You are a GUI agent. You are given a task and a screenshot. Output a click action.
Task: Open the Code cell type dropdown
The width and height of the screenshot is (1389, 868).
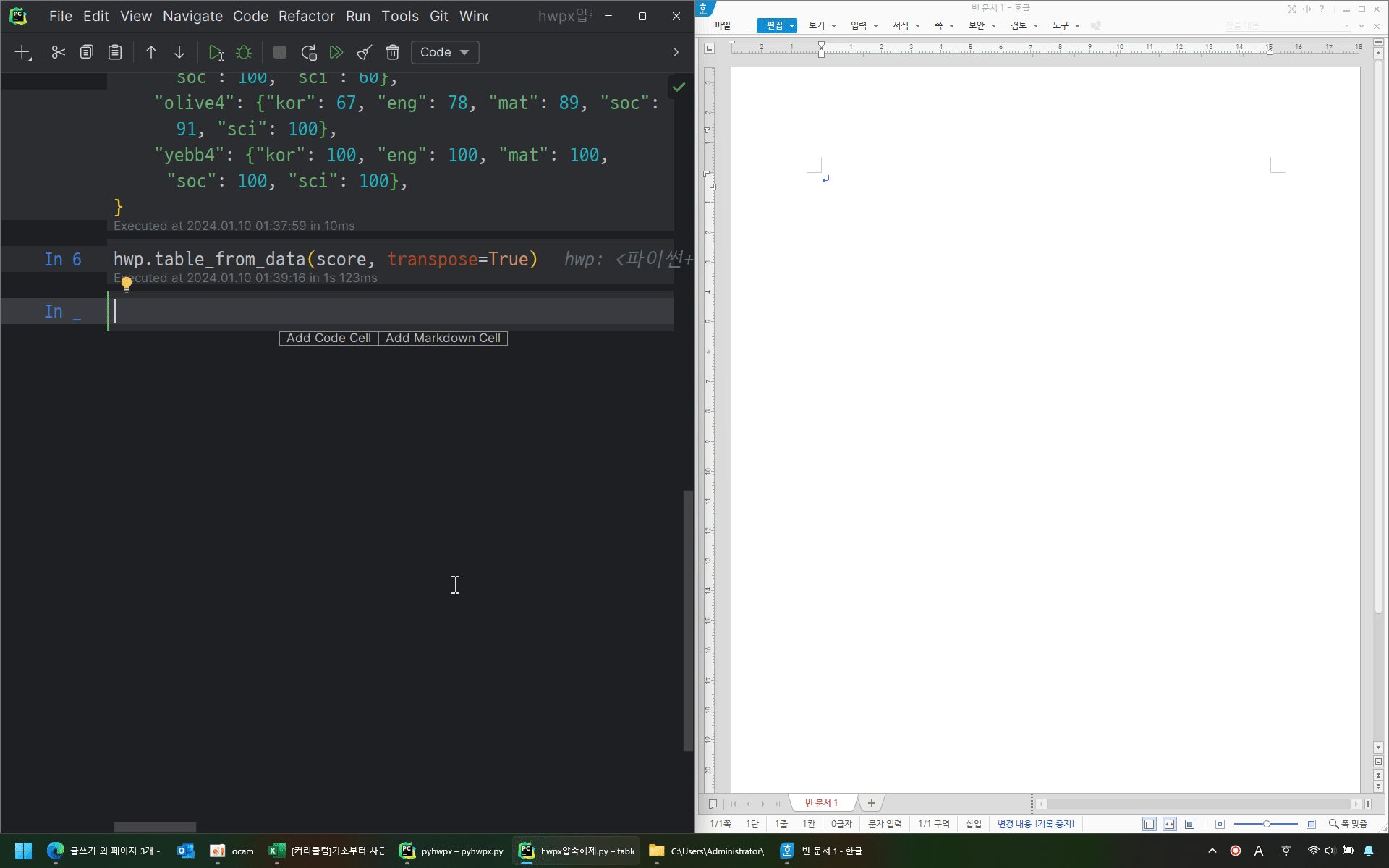[x=444, y=52]
